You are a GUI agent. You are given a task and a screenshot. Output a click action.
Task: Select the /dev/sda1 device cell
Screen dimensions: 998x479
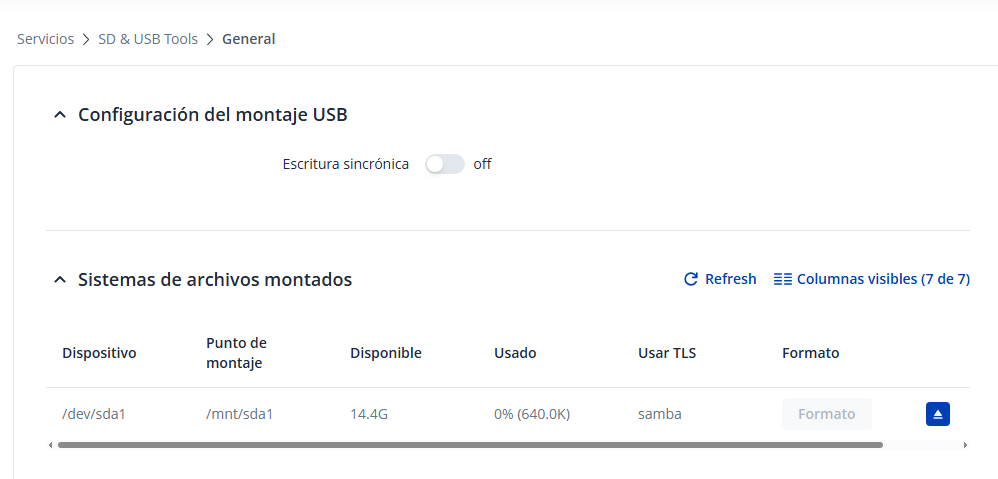[93, 414]
